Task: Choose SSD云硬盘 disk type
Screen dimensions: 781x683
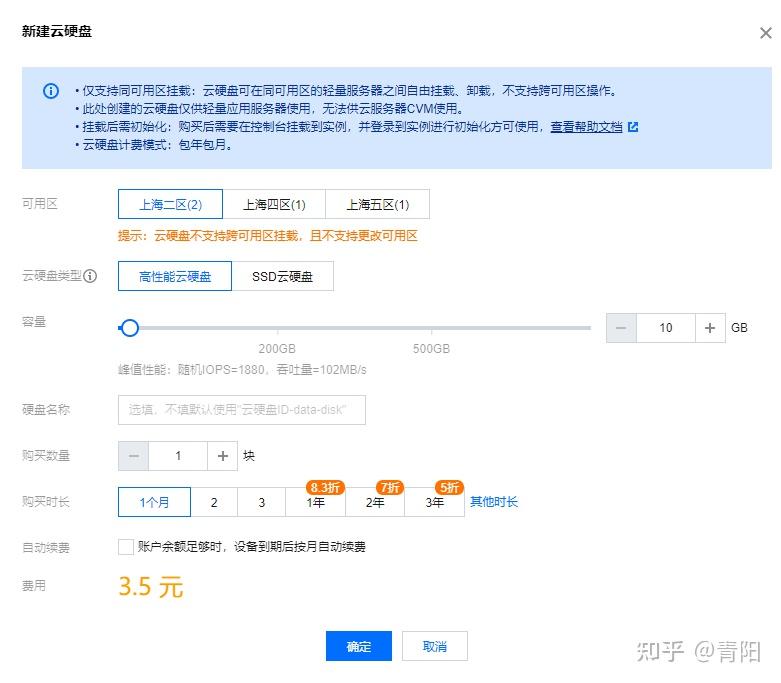Action: [282, 276]
